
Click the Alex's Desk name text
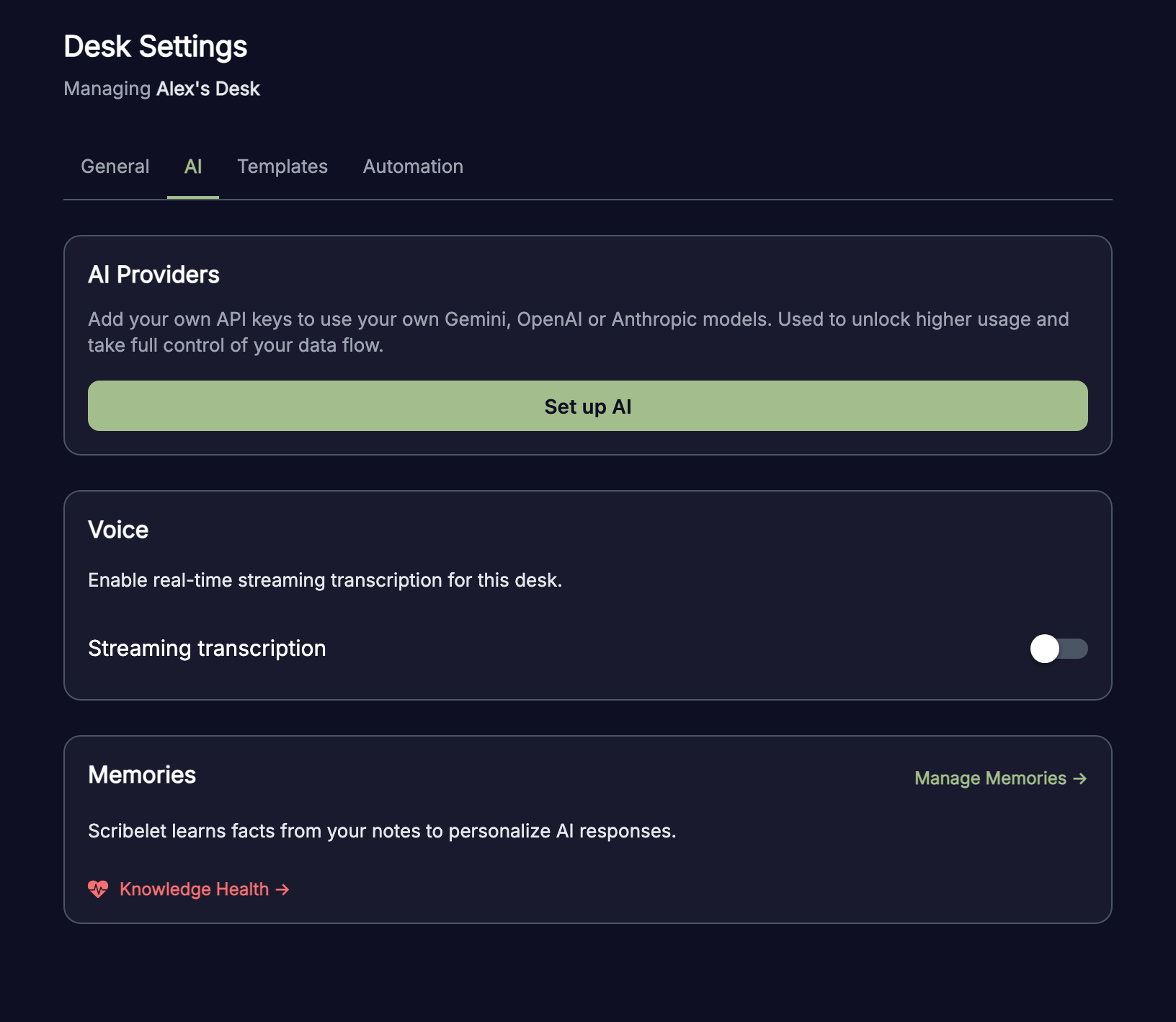coord(208,89)
